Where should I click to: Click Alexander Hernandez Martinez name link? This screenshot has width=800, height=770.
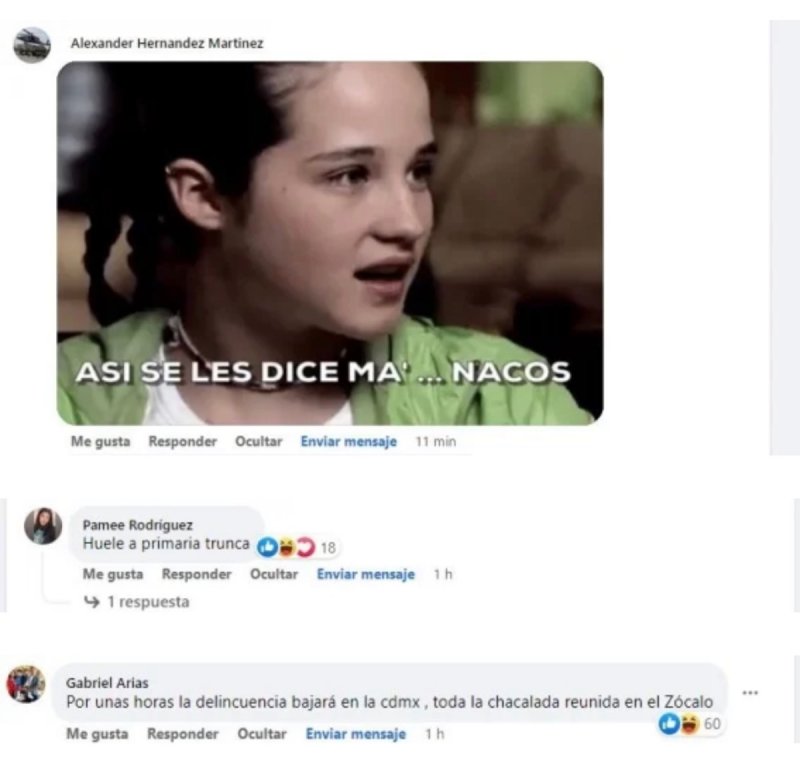pos(167,43)
